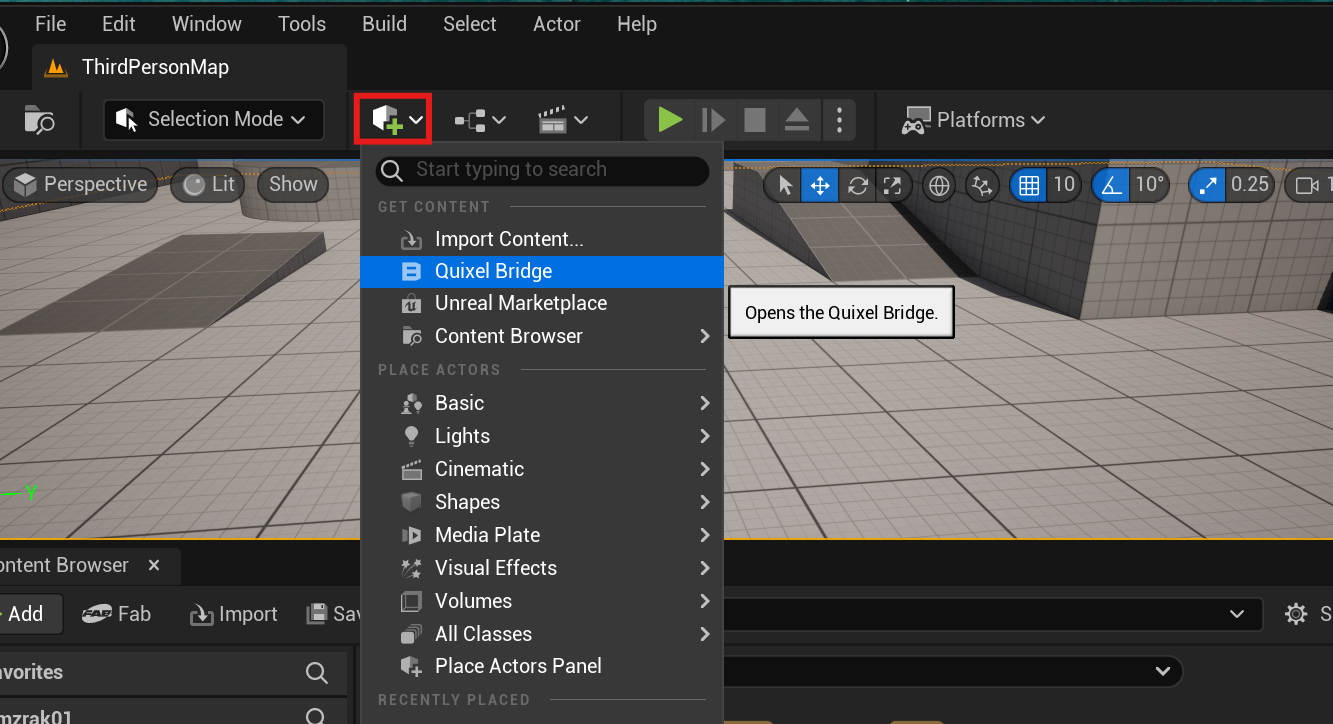1333x724 pixels.
Task: Open the Window menu
Action: tap(206, 24)
